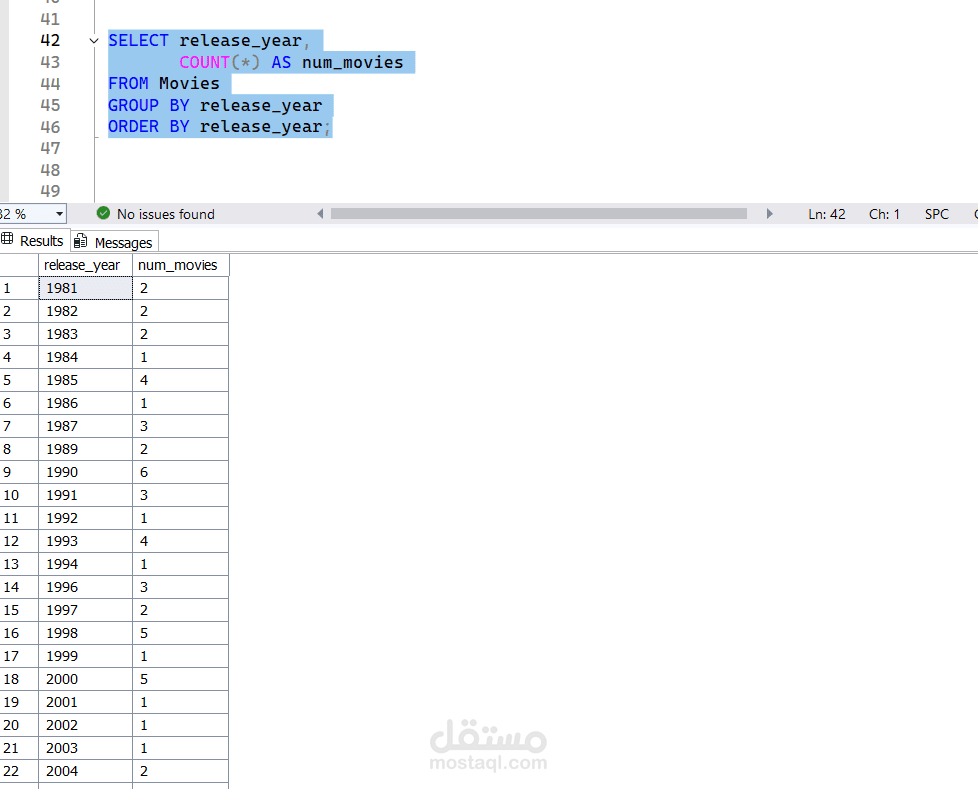Select cell with release year 1998
The height and width of the screenshot is (789, 978).
pyautogui.click(x=85, y=633)
